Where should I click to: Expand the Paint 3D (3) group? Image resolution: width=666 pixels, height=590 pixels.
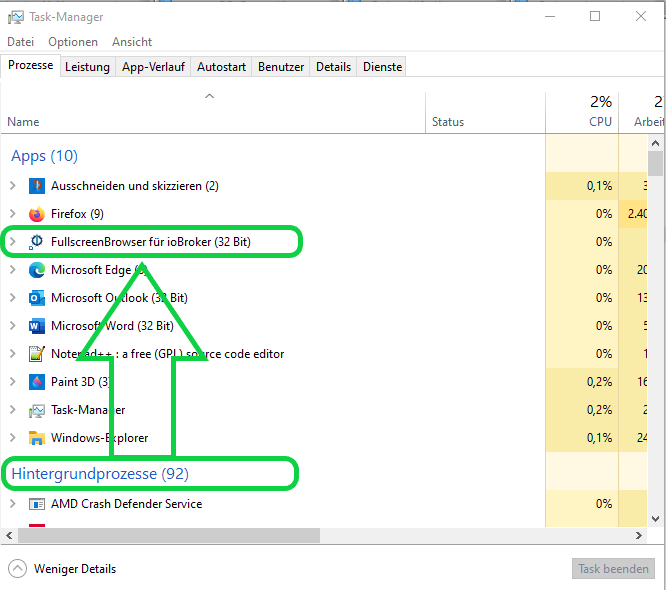click(13, 382)
